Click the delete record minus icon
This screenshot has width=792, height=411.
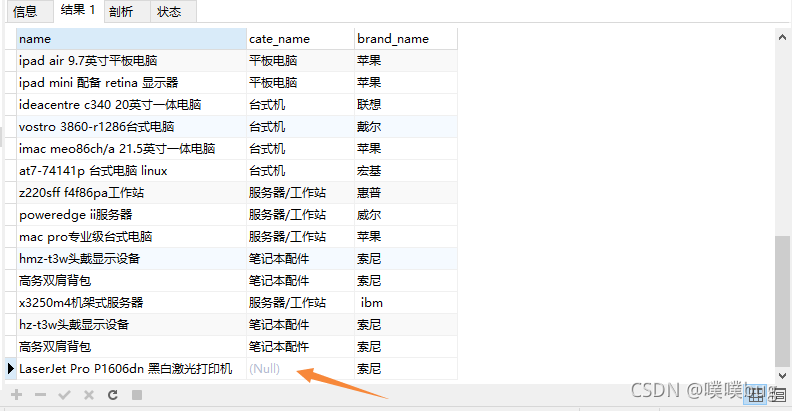[x=40, y=395]
